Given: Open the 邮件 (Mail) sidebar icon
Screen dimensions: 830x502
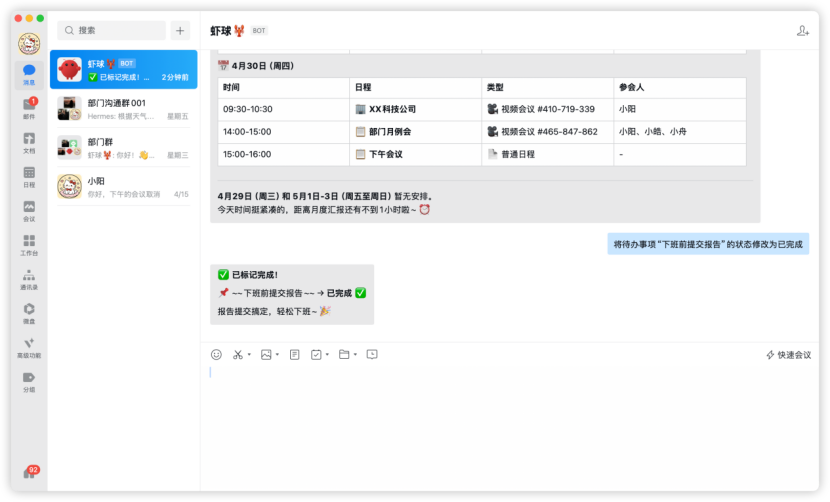Looking at the screenshot, I should point(29,109).
